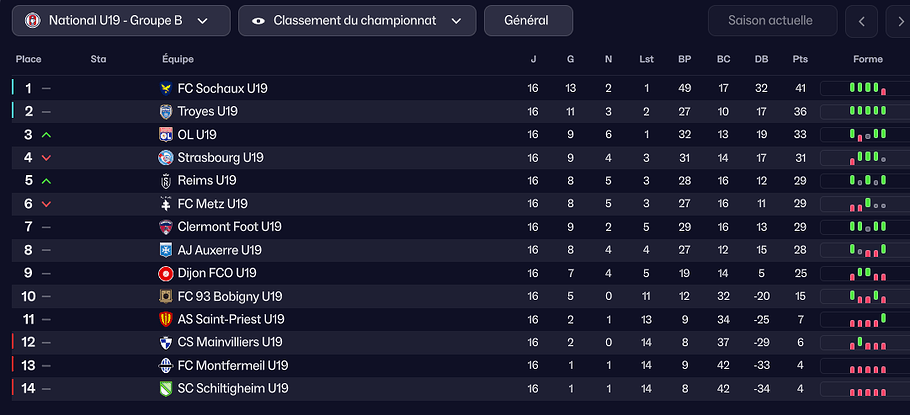910x415 pixels.
Task: Expand the Classement du championnat view selector
Action: point(357,20)
